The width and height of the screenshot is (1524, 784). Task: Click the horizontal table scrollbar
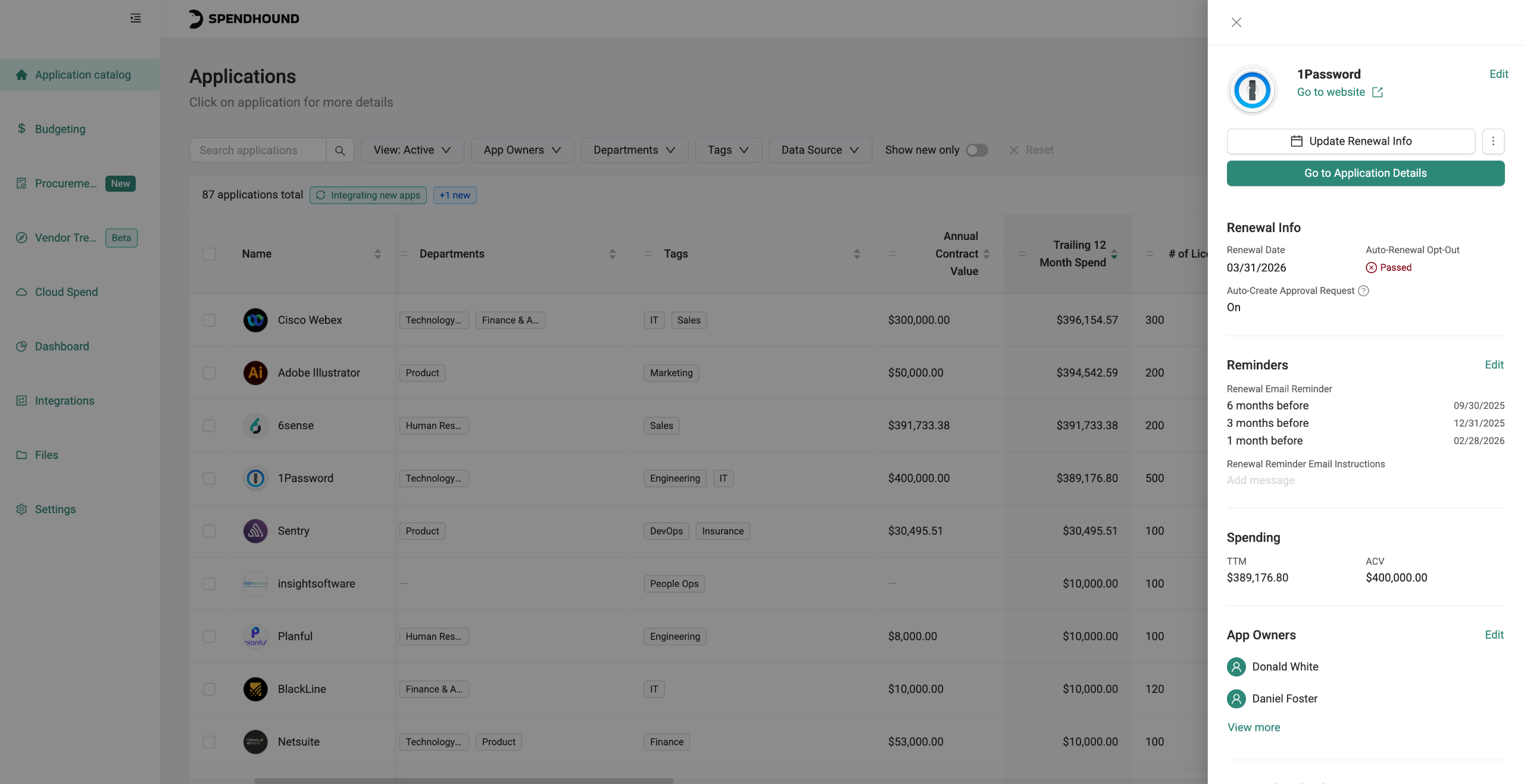point(464,780)
